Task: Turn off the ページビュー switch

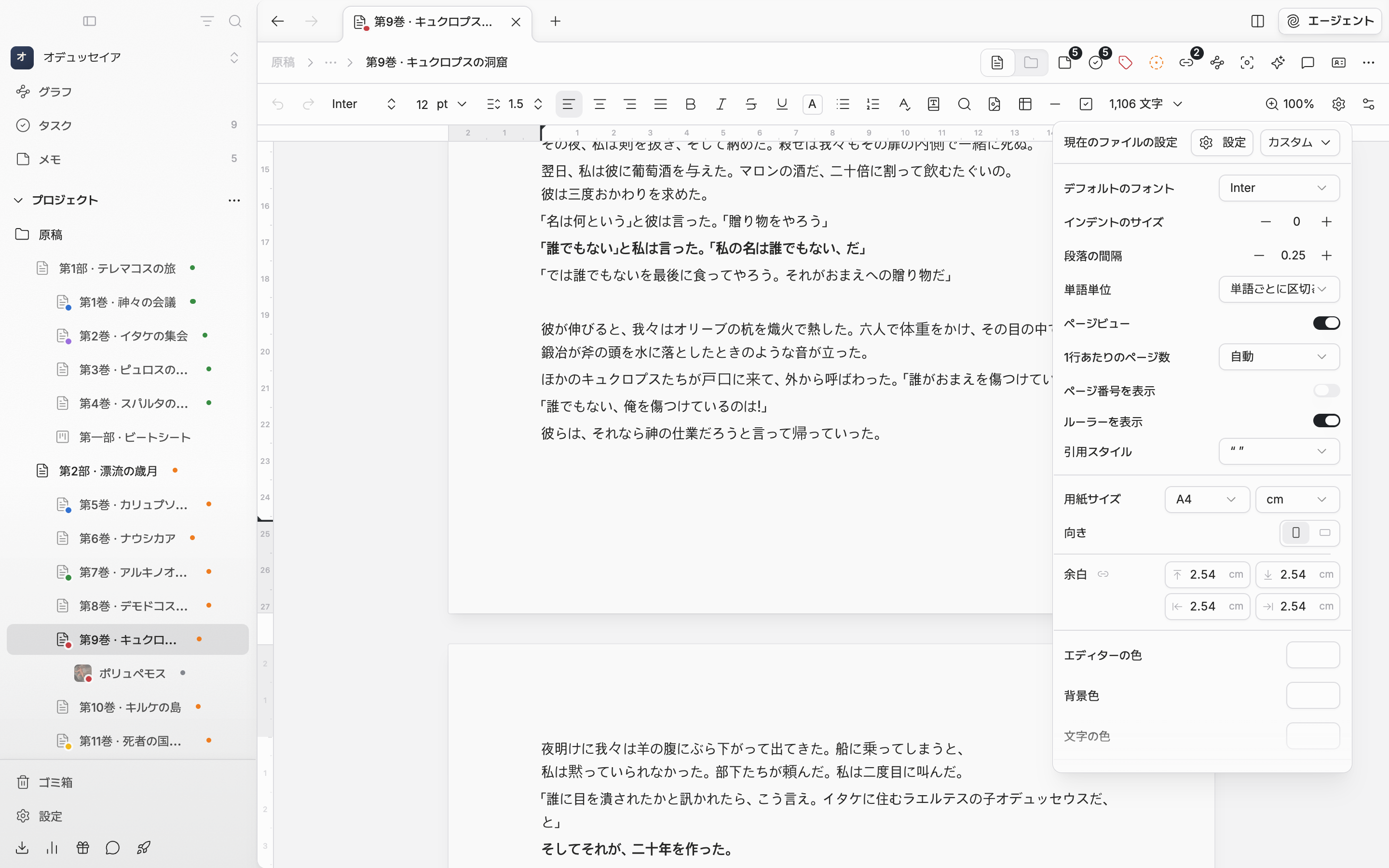Action: click(x=1326, y=323)
